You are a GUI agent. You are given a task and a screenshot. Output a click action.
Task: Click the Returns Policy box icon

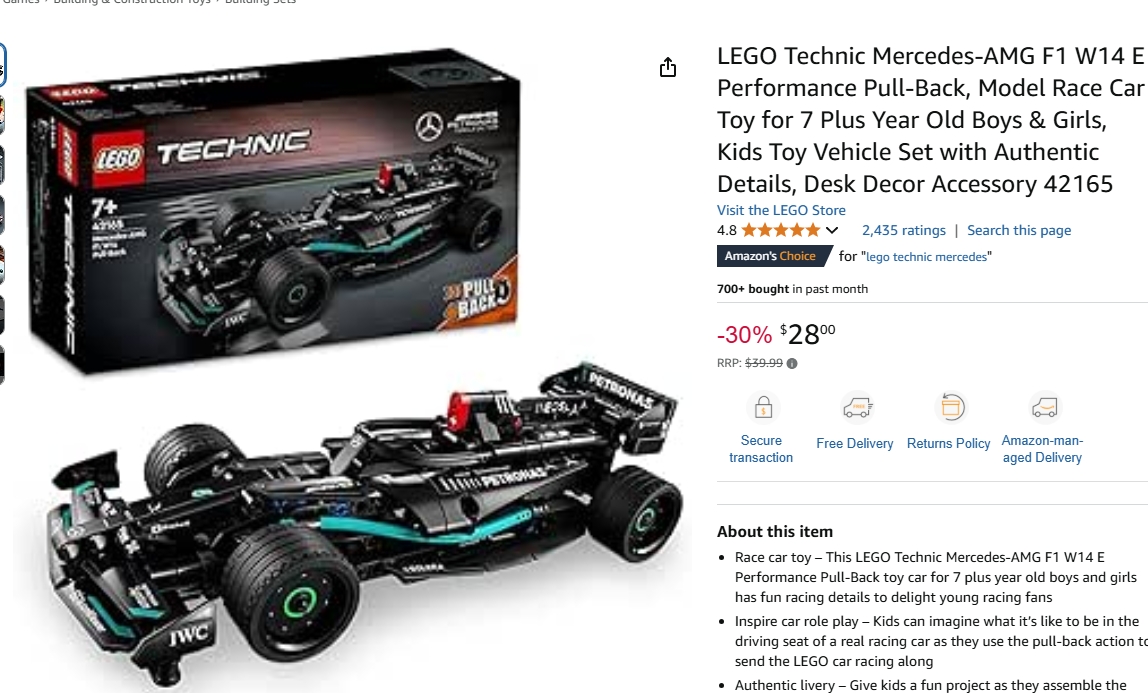(951, 407)
